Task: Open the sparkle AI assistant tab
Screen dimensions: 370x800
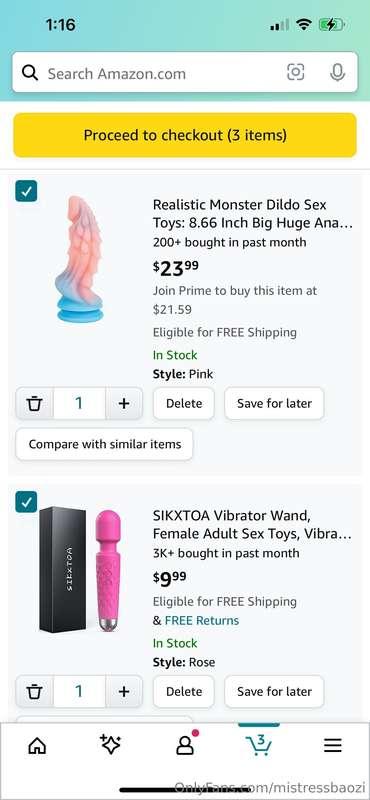Action: (x=110, y=745)
